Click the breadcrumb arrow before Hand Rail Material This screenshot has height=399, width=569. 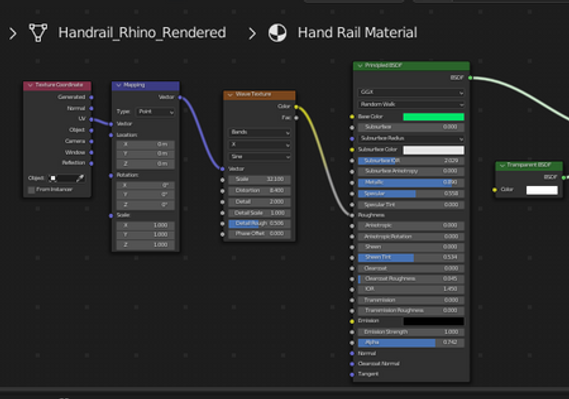point(252,34)
